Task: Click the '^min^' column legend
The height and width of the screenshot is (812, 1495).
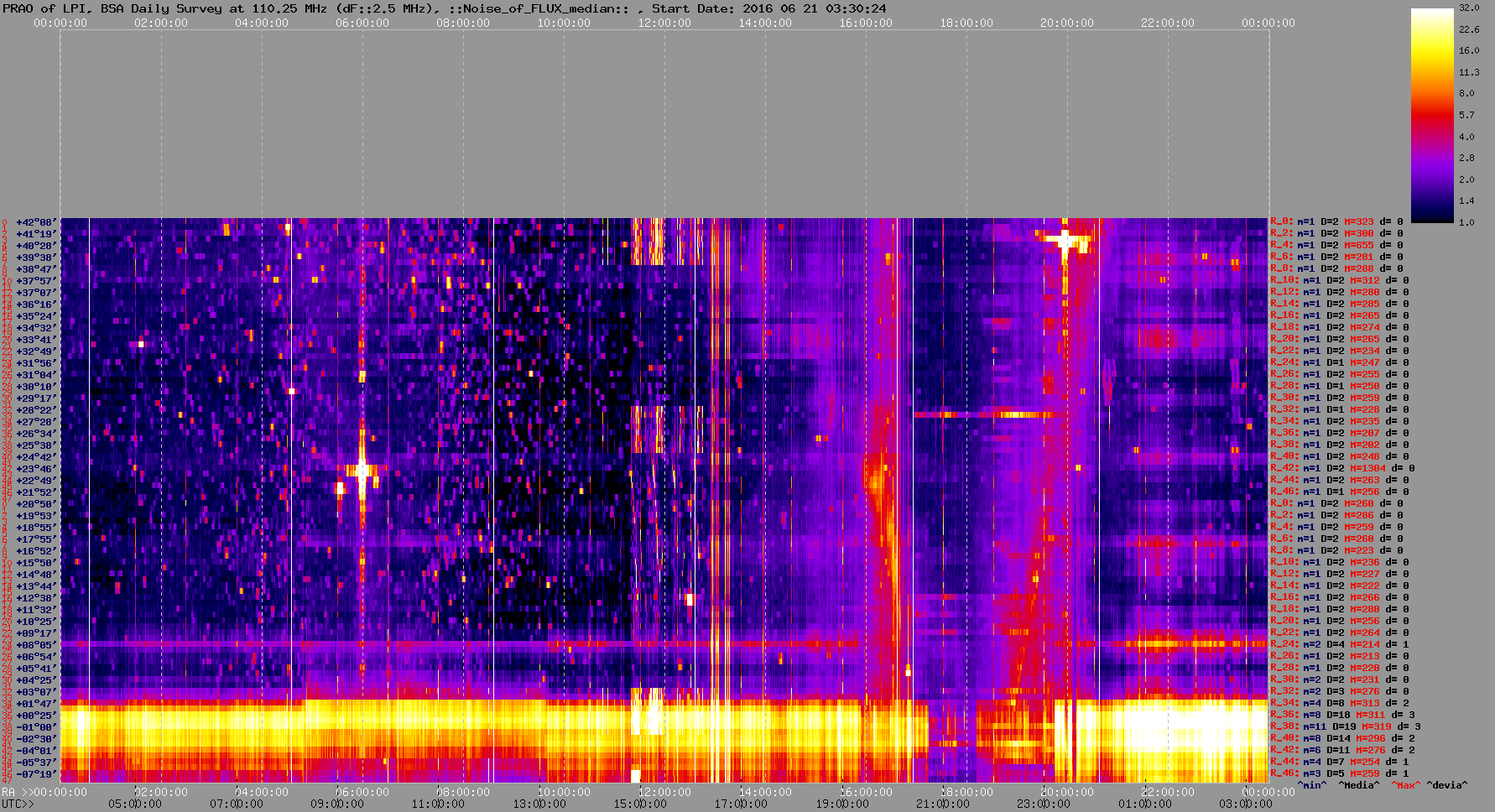Action: pos(1312,785)
